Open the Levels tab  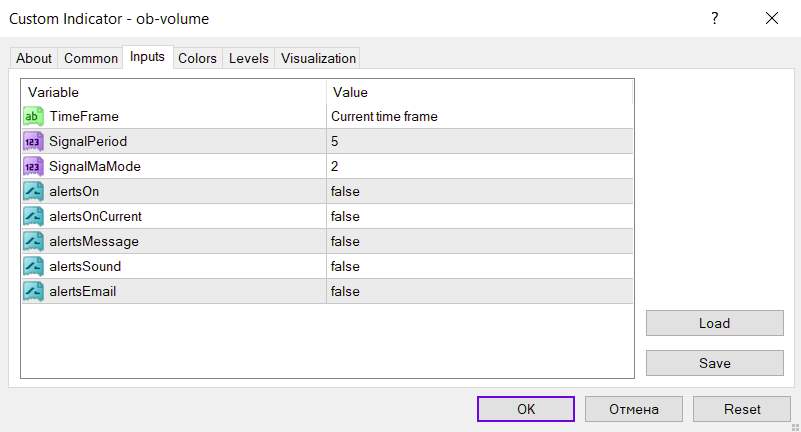[x=249, y=58]
